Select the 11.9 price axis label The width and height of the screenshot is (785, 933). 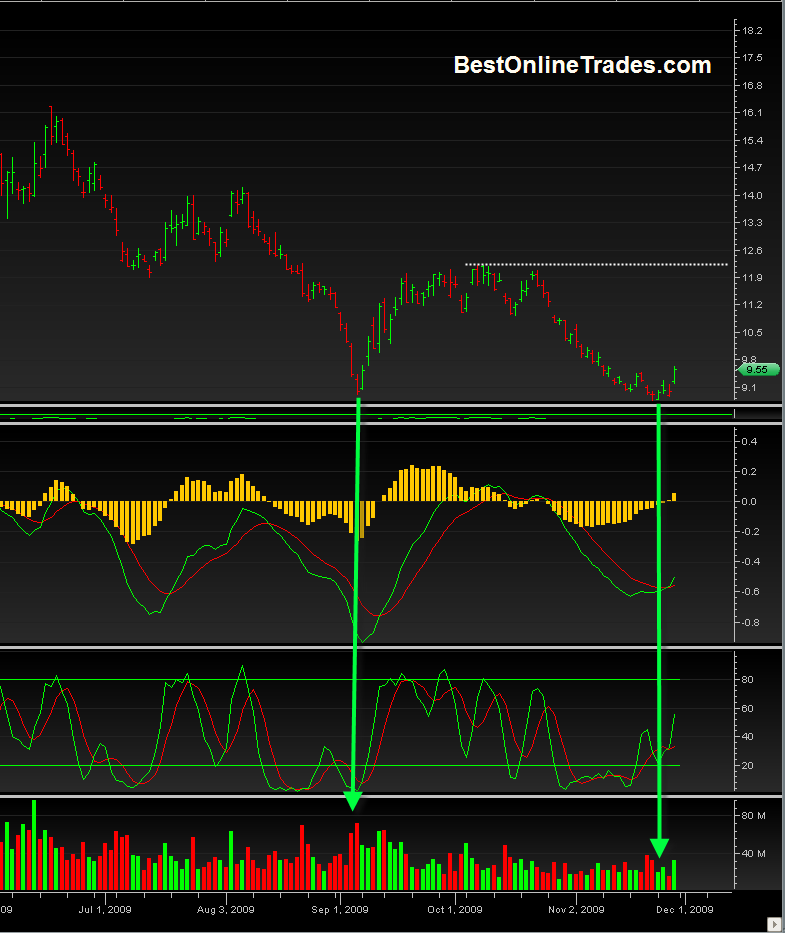coord(752,277)
